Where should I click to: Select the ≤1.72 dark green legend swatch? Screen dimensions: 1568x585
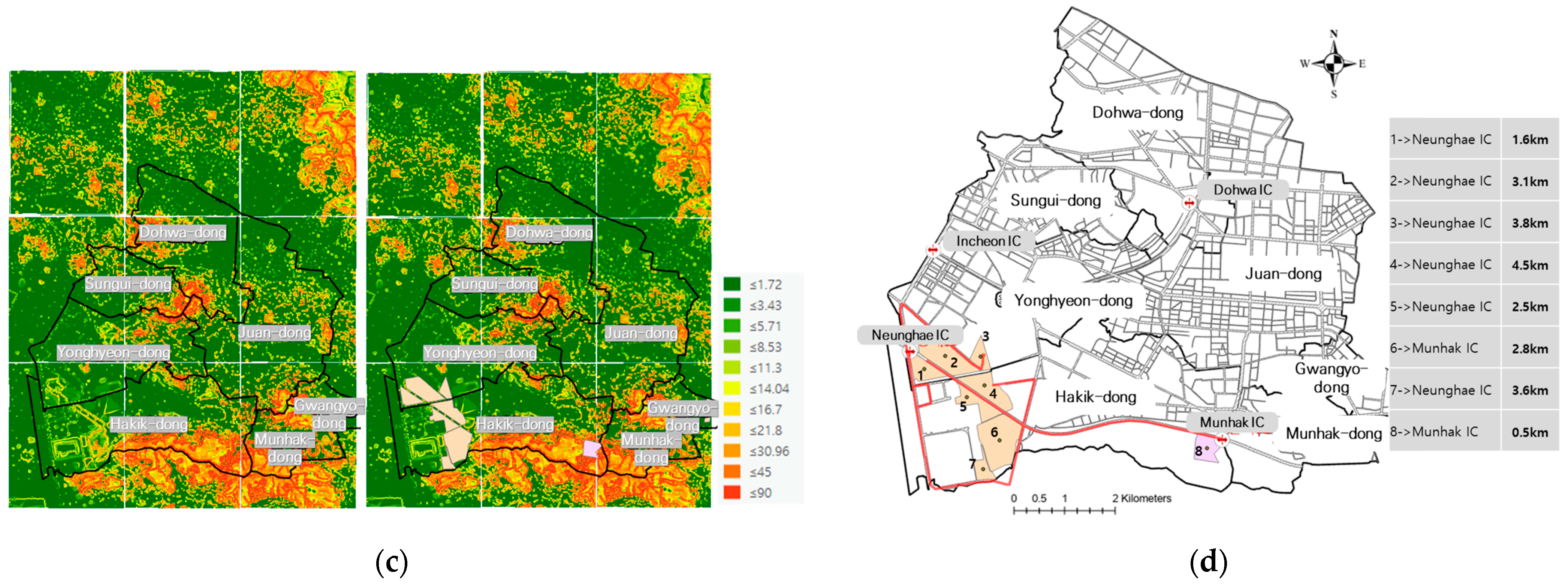tap(732, 284)
